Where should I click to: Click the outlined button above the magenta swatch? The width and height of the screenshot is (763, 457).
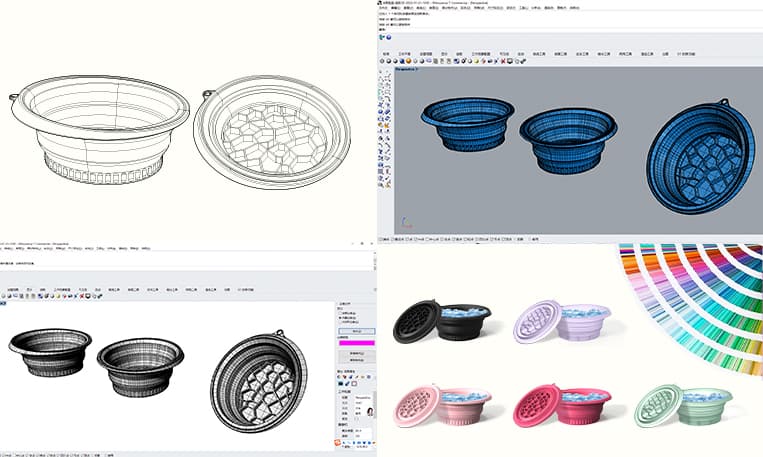(357, 331)
